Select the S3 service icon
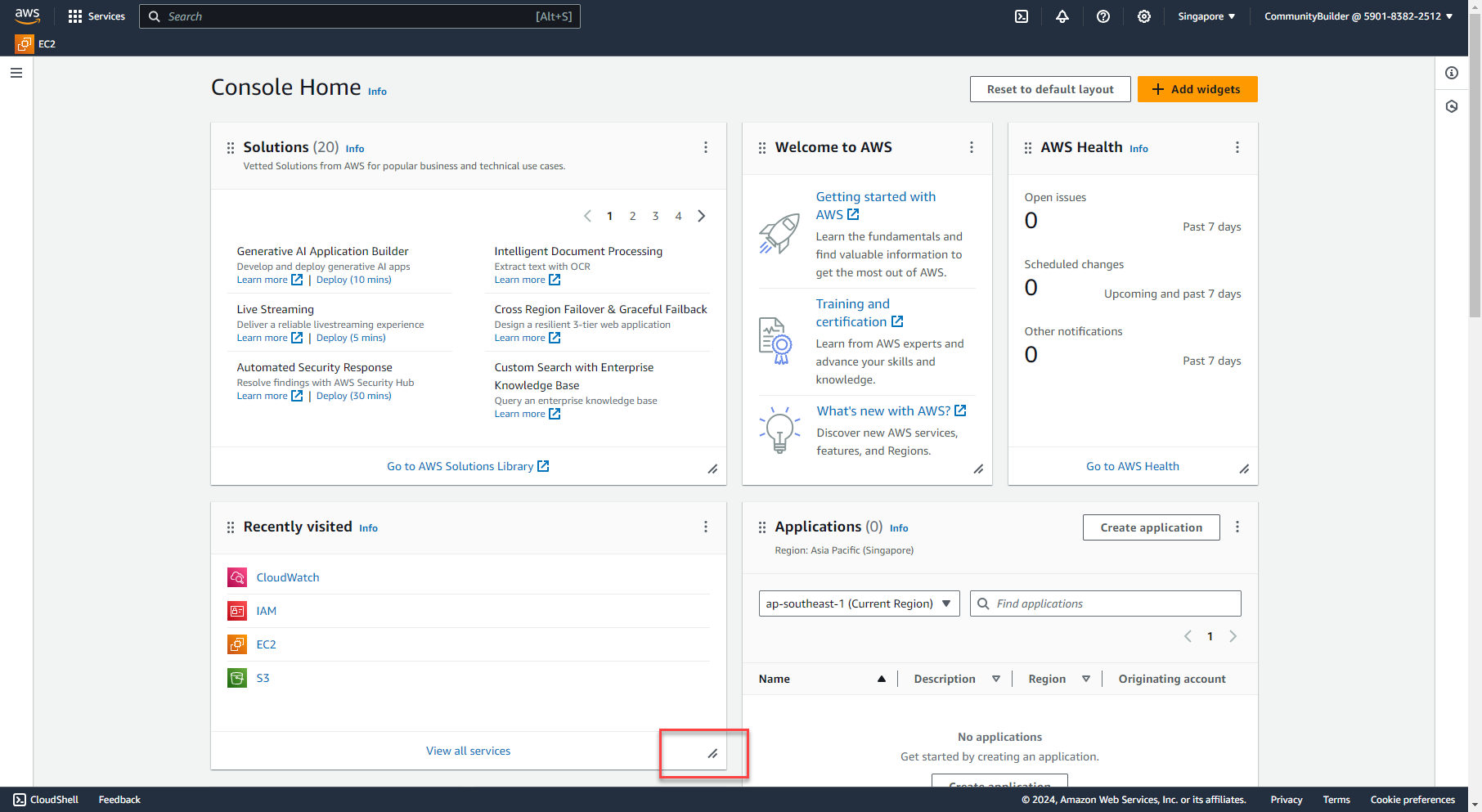The height and width of the screenshot is (812, 1482). (x=236, y=678)
